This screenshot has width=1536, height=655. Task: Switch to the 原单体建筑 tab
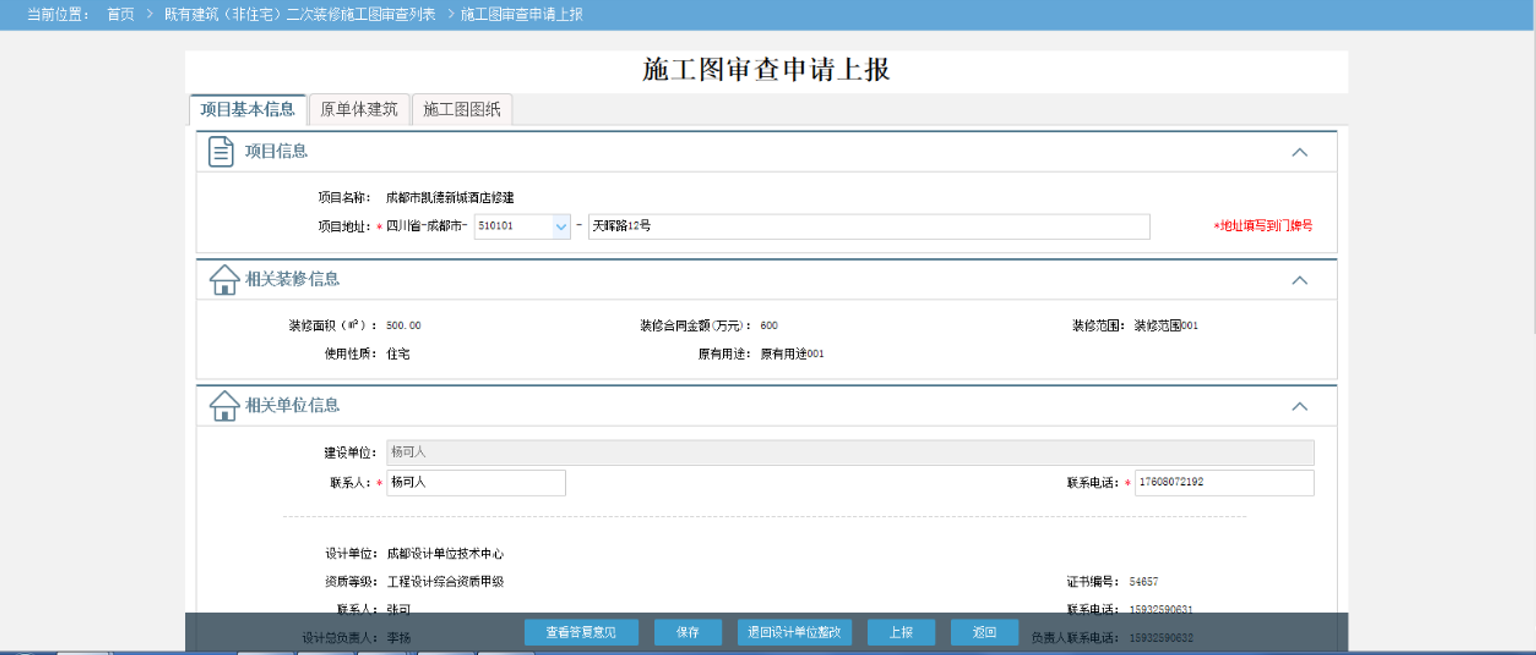coord(358,110)
